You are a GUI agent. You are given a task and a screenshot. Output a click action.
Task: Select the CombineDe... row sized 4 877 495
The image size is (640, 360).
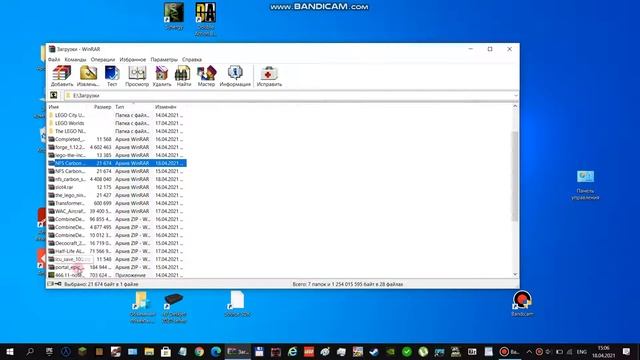(116, 227)
